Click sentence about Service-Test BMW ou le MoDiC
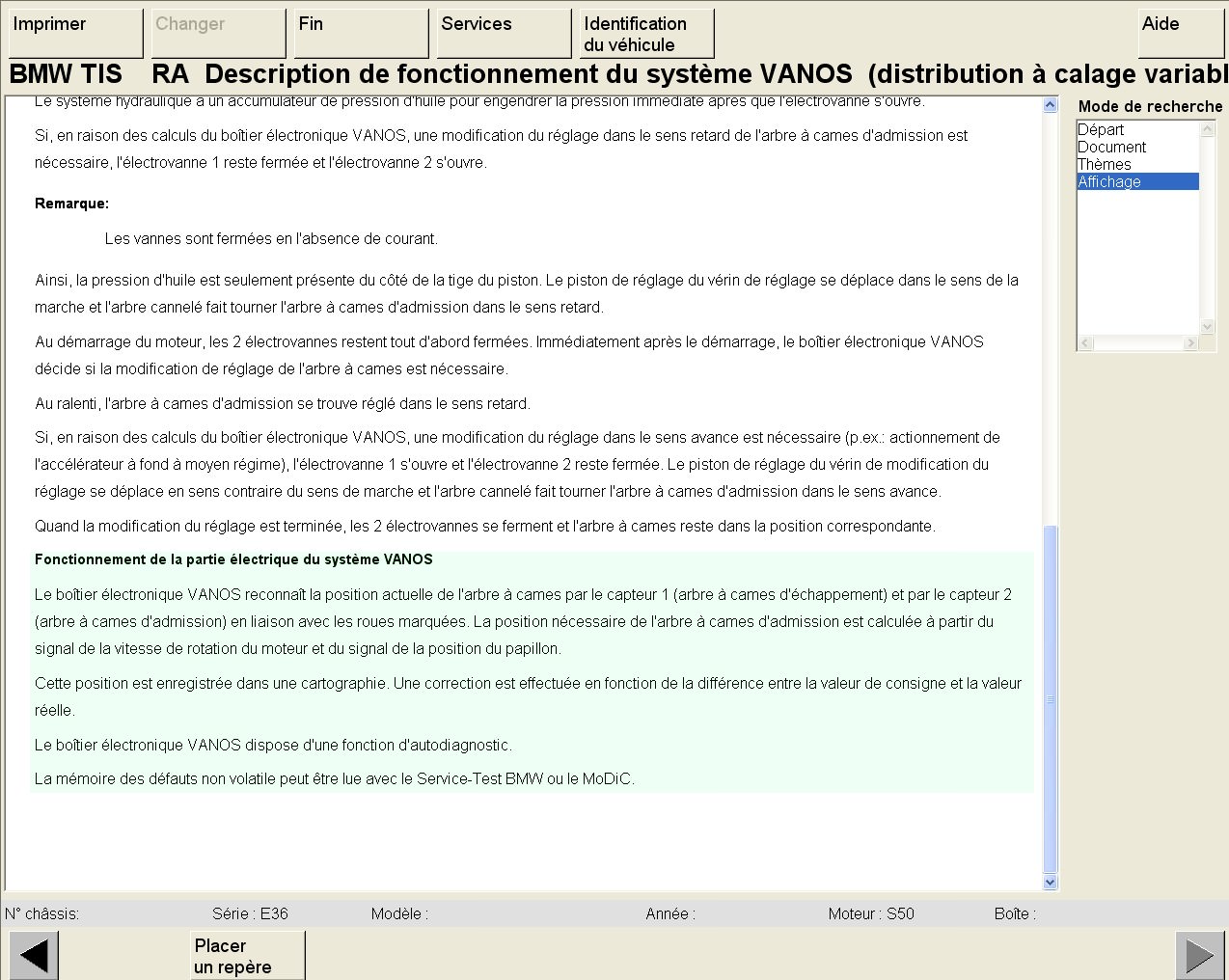Screen dimensions: 1229x980 click(x=335, y=778)
